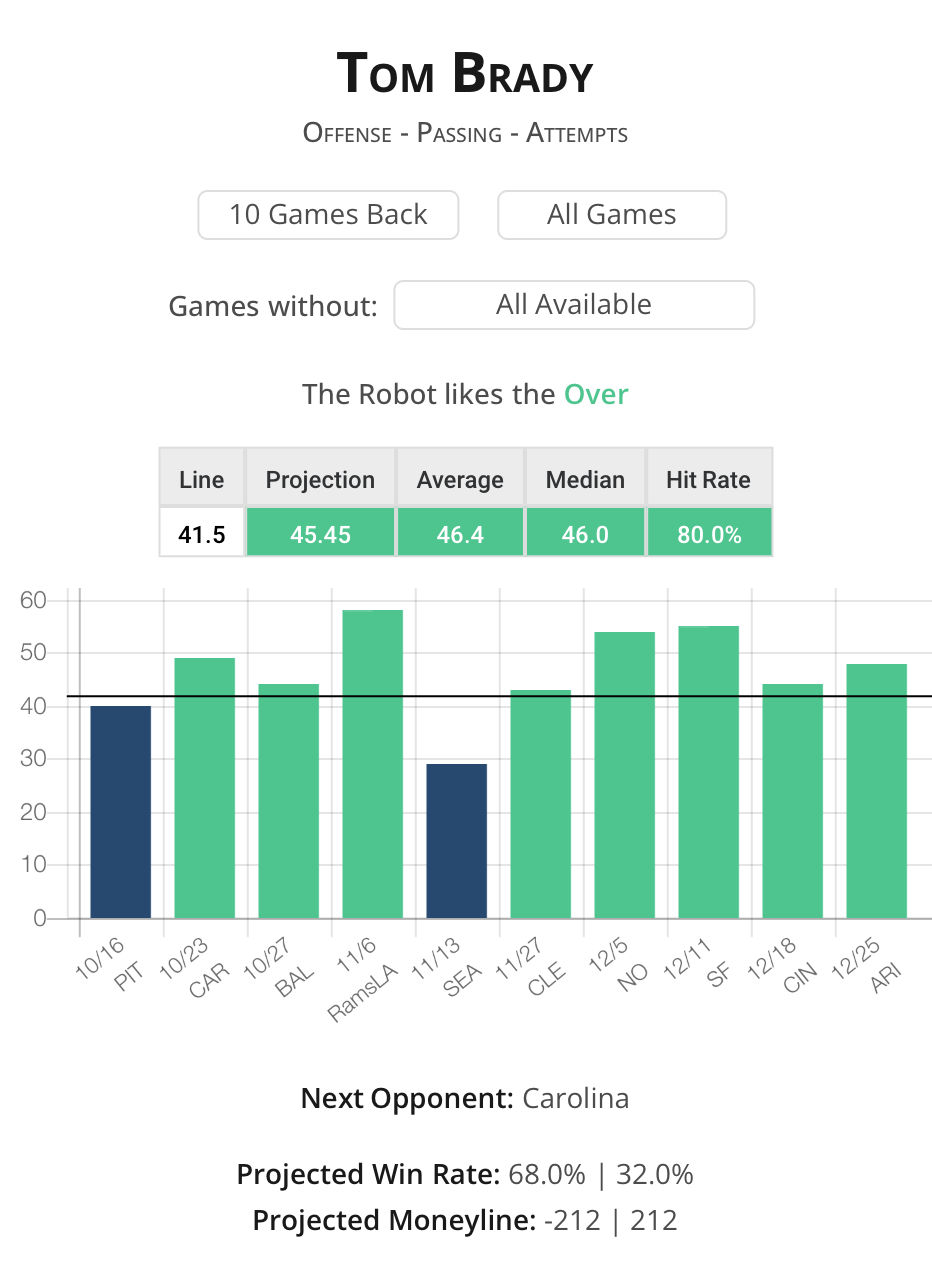Click the 11/27 CLE green bar
Screen dimensions: 932x1272
(x=541, y=804)
